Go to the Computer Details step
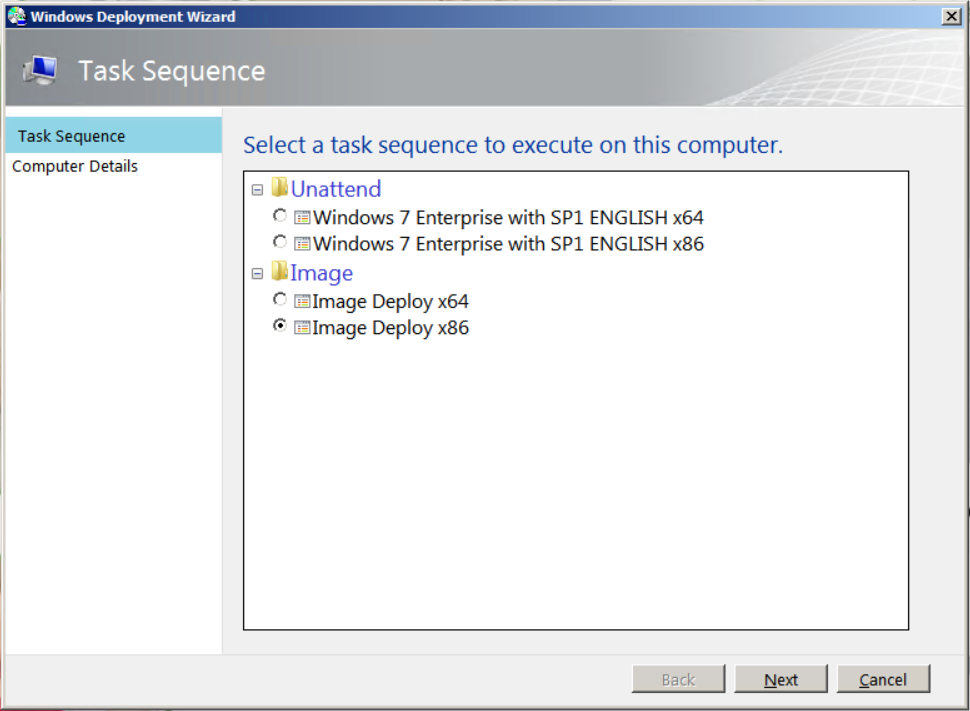 [x=75, y=166]
